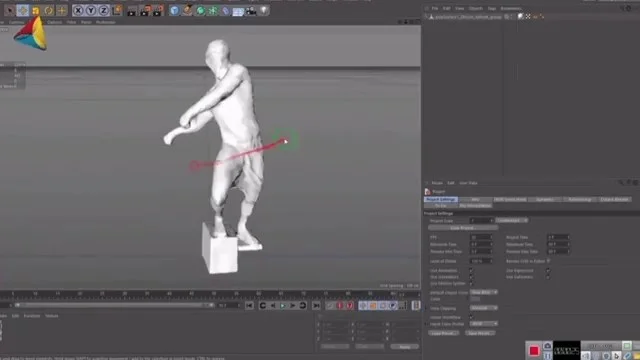Select the imported object in Object Manager
This screenshot has width=640, height=360.
pos(467,17)
